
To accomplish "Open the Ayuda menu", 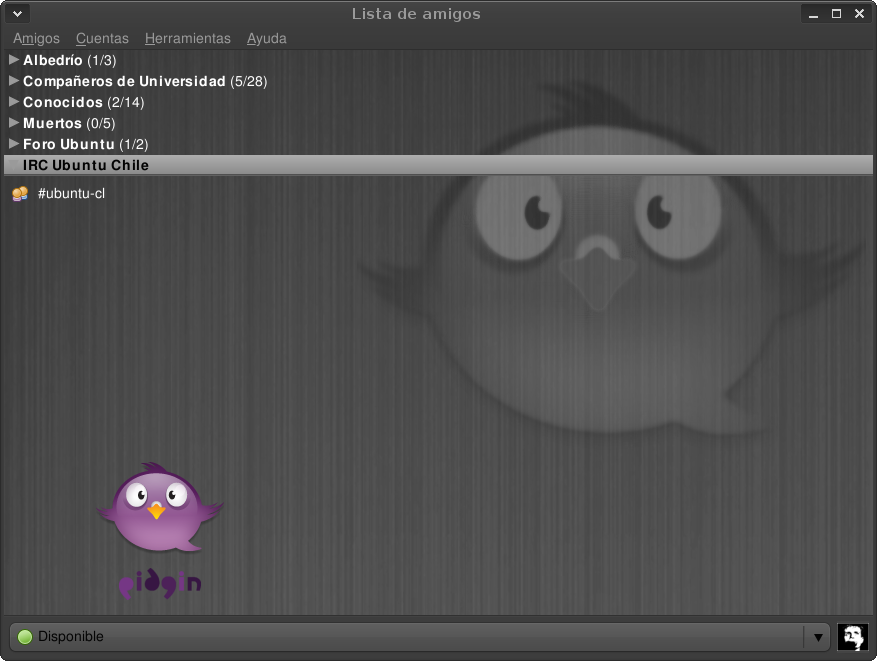I will 267,38.
